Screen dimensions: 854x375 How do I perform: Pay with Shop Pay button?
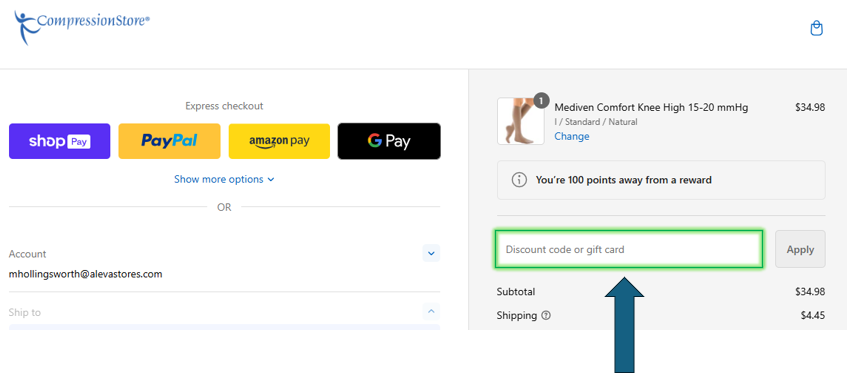point(59,142)
